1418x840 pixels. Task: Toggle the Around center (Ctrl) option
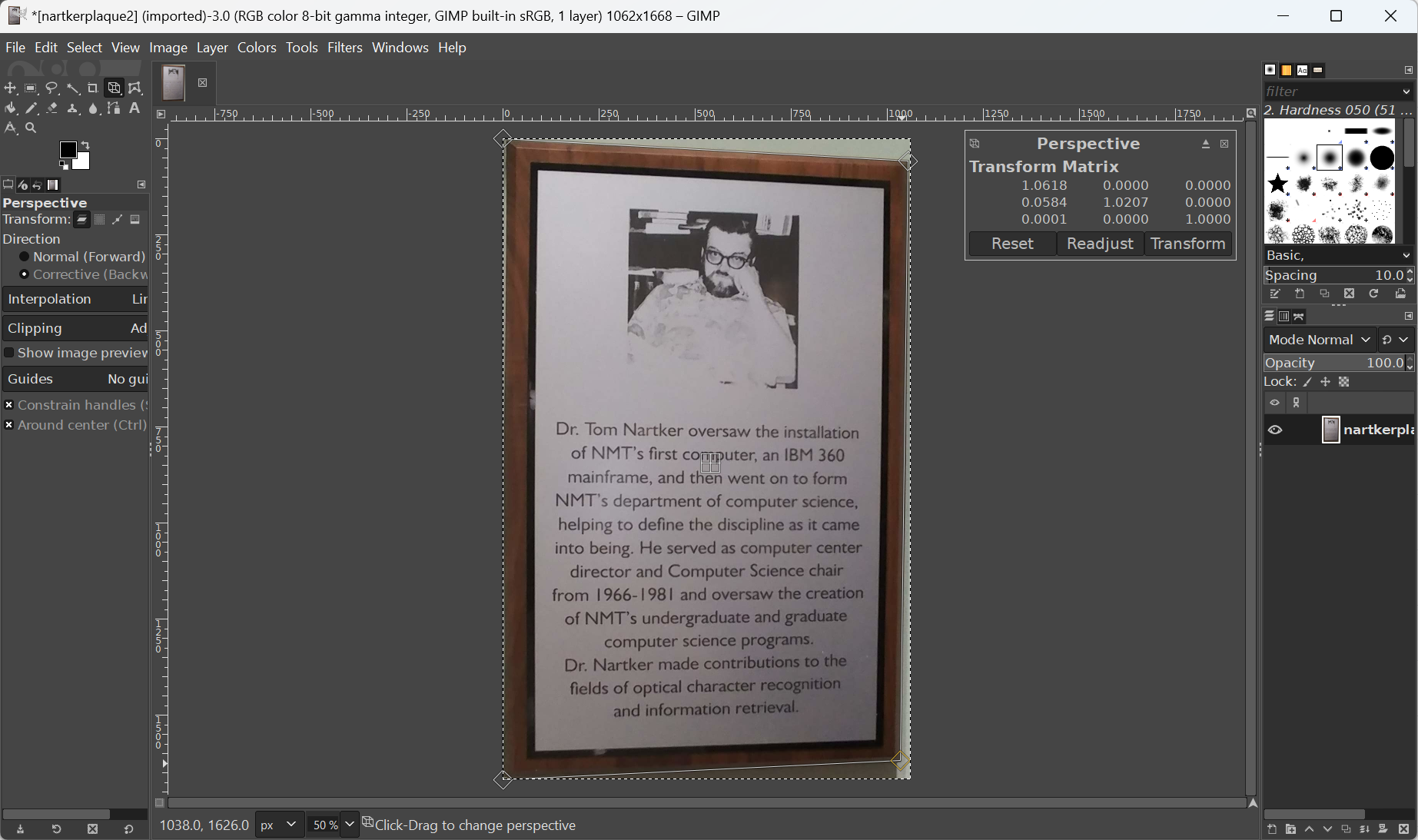[9, 425]
